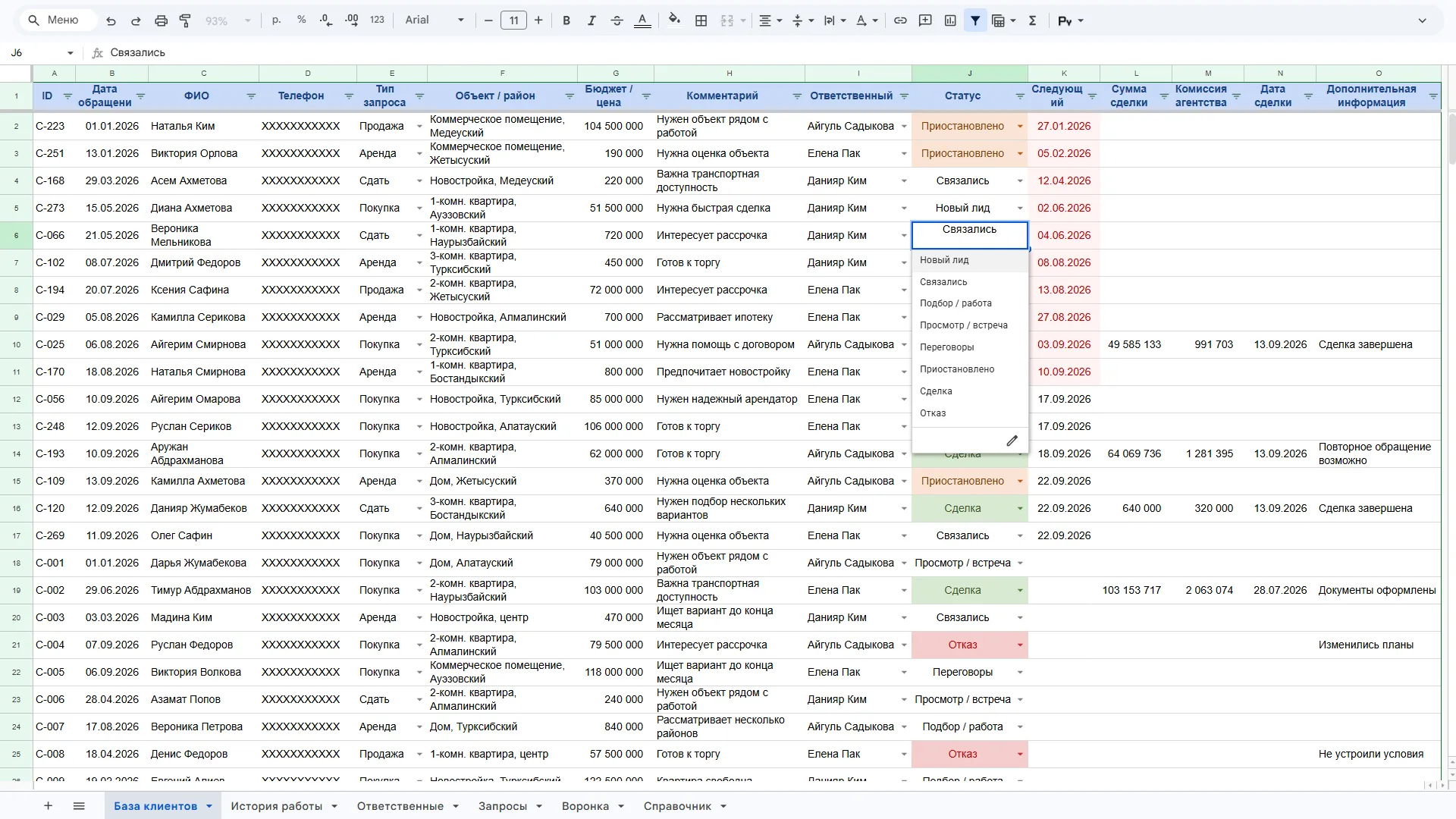Viewport: 1456px width, 819px height.
Task: Insert a chart
Action: 950,20
